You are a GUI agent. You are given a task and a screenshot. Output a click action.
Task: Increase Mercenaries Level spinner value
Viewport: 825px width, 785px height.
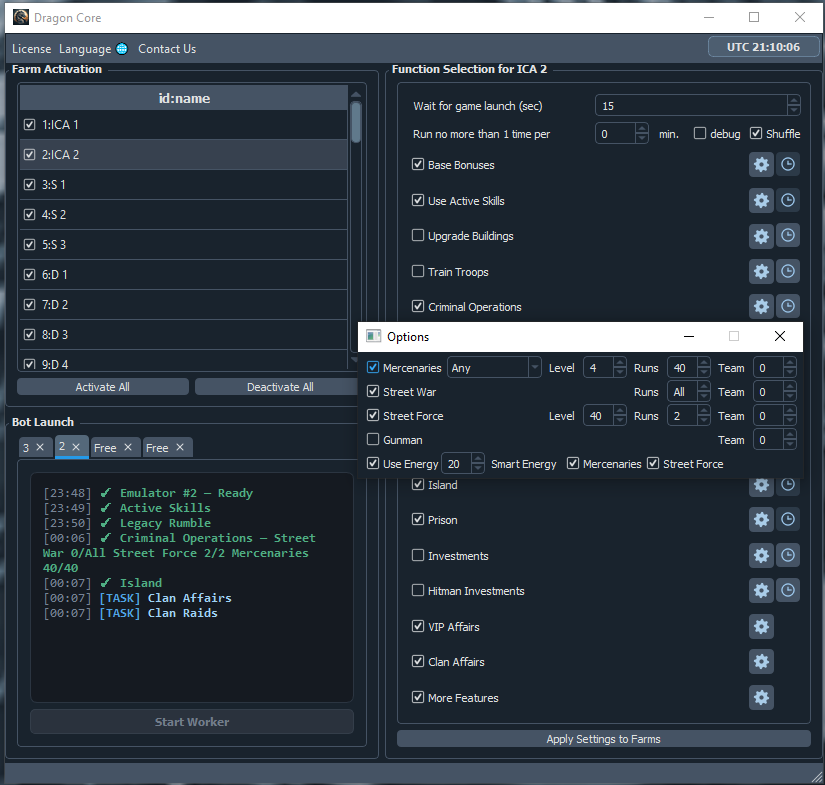click(620, 363)
